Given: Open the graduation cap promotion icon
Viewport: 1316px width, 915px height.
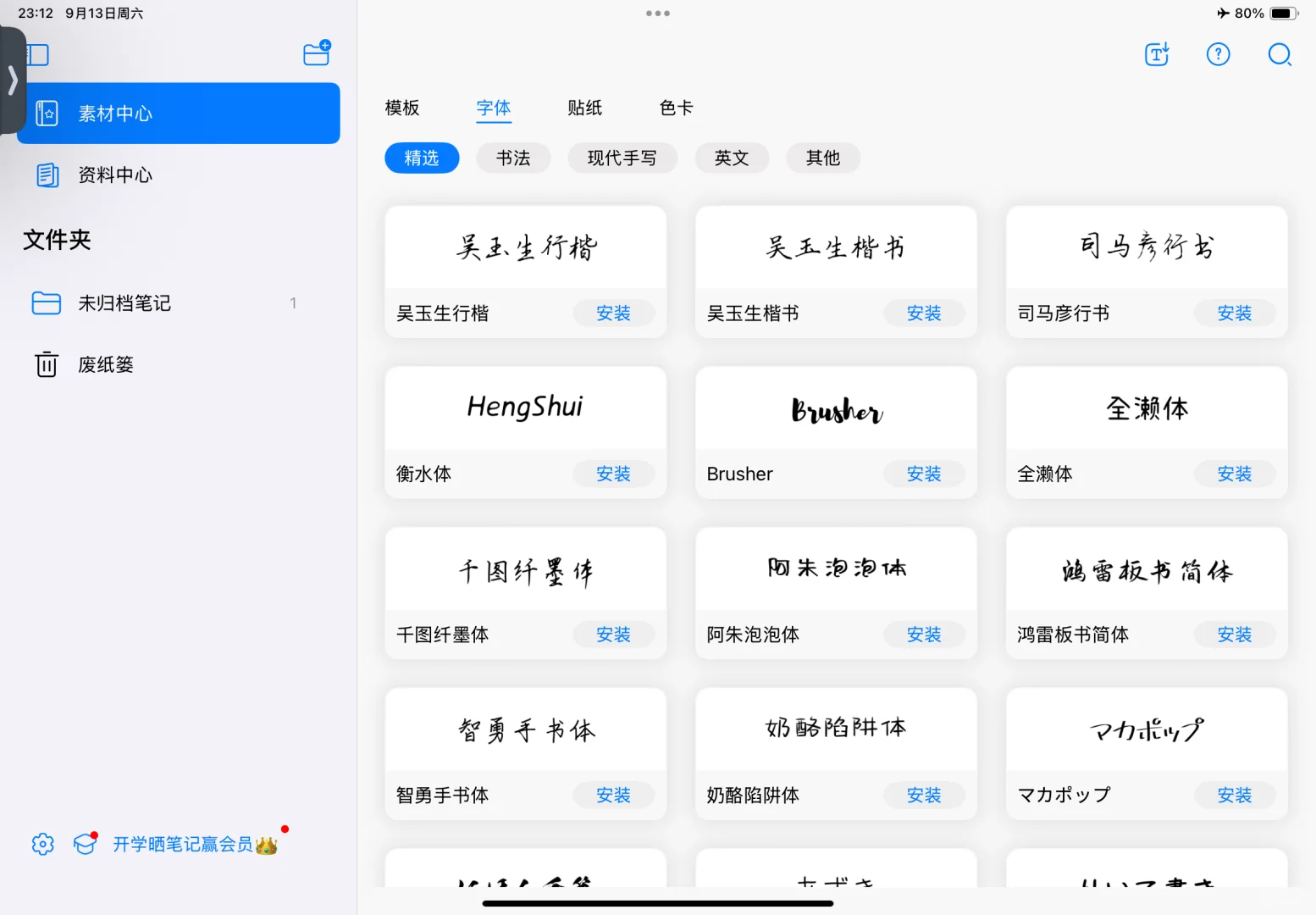Looking at the screenshot, I should [x=85, y=843].
